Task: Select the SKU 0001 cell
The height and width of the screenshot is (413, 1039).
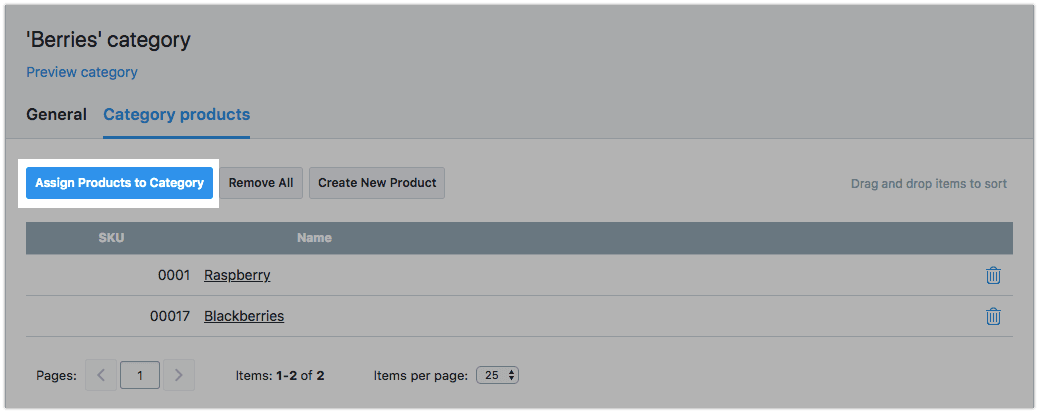Action: pos(172,275)
